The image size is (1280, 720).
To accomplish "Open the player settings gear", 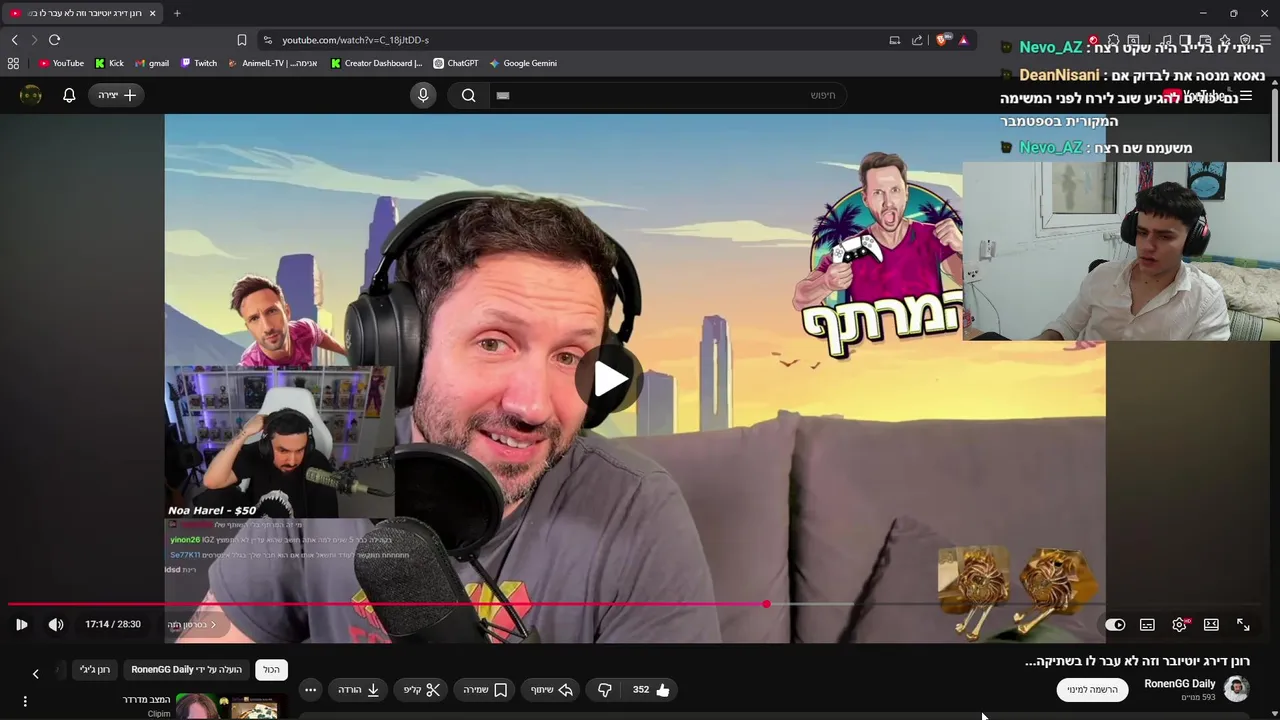I will 1179,625.
